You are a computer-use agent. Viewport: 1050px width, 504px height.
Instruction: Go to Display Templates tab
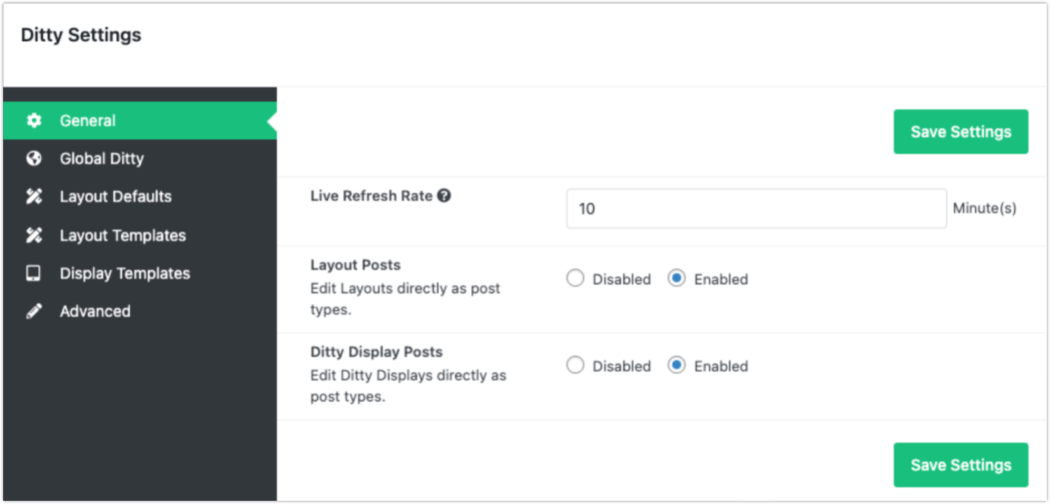[140, 274]
